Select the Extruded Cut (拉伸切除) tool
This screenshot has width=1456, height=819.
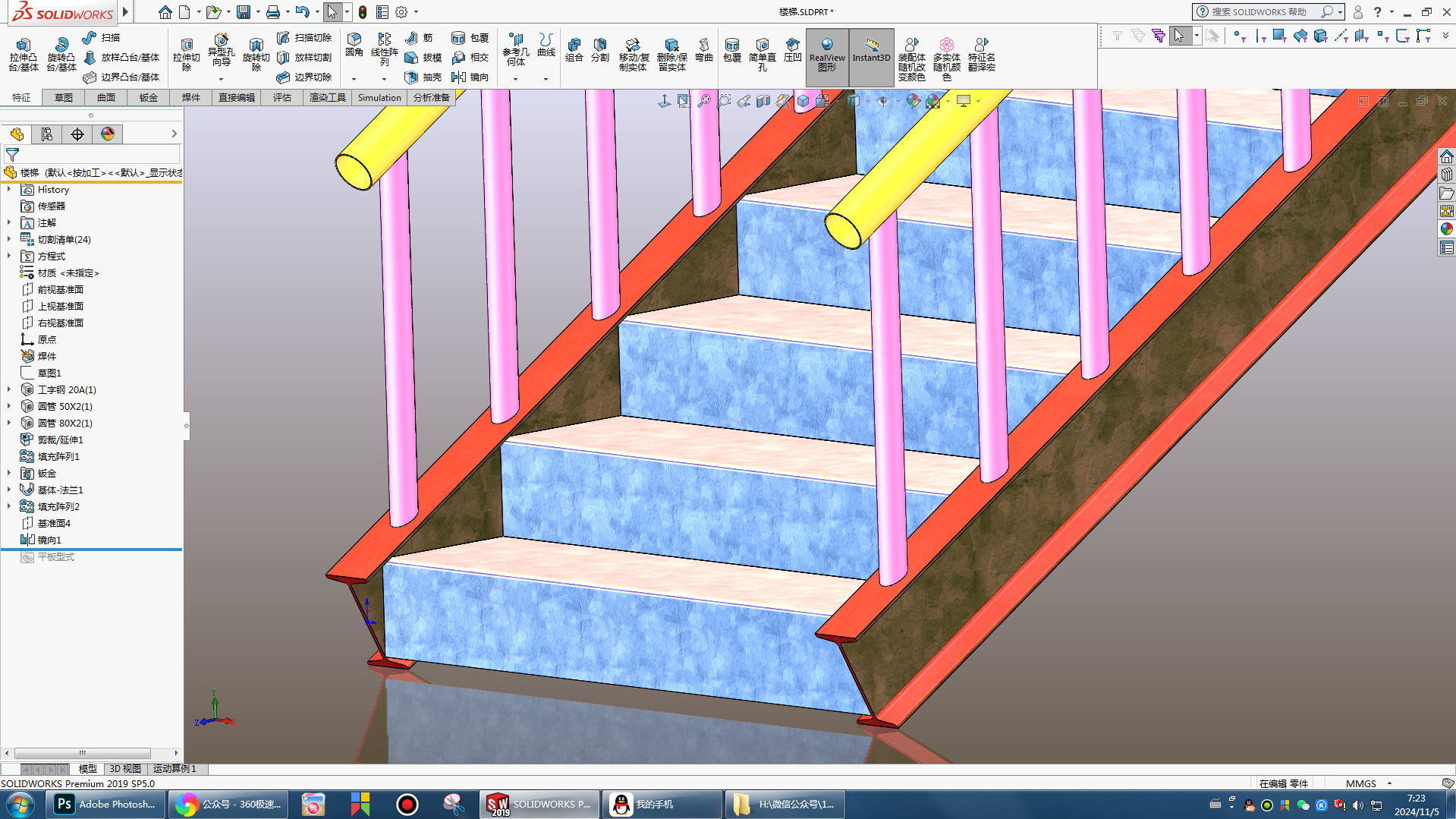(187, 55)
